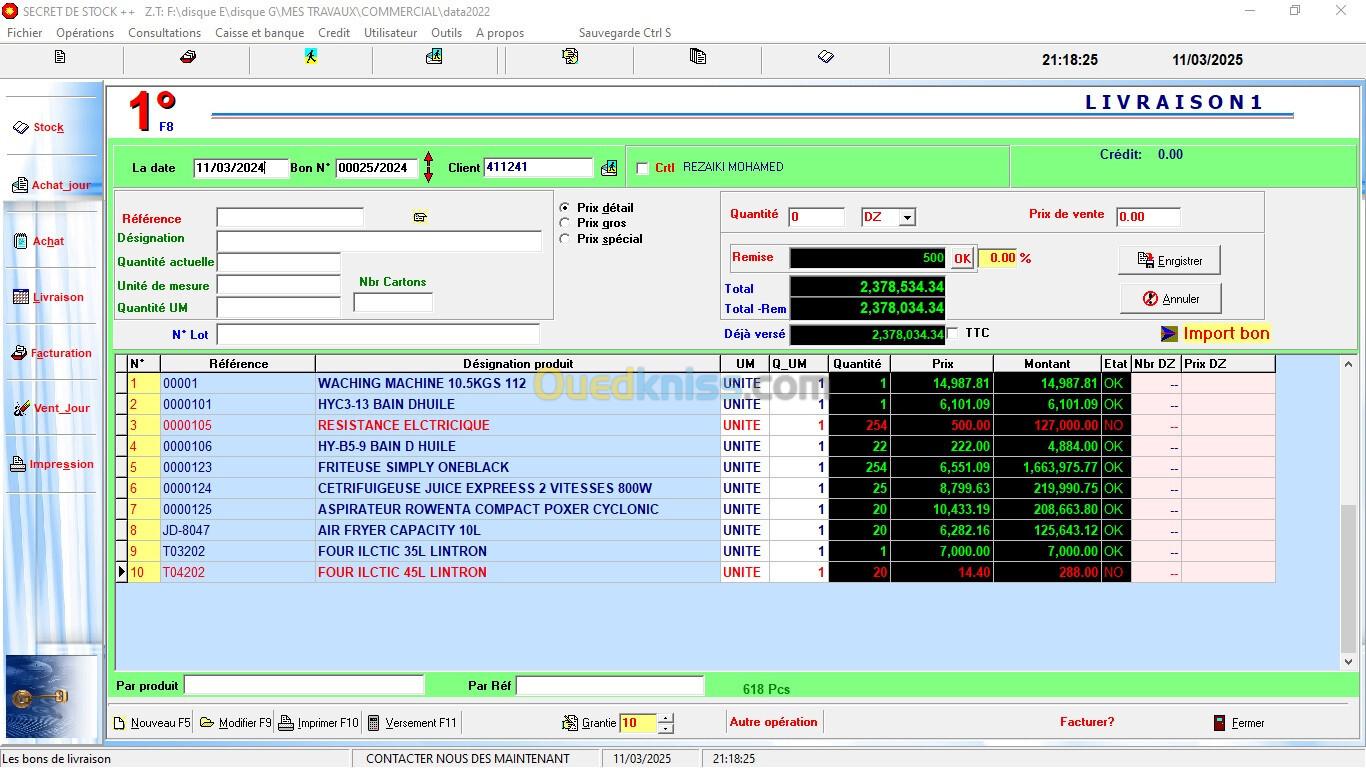Image resolution: width=1366 pixels, height=768 pixels.
Task: Choose the Prix spécial option
Action: 565,239
